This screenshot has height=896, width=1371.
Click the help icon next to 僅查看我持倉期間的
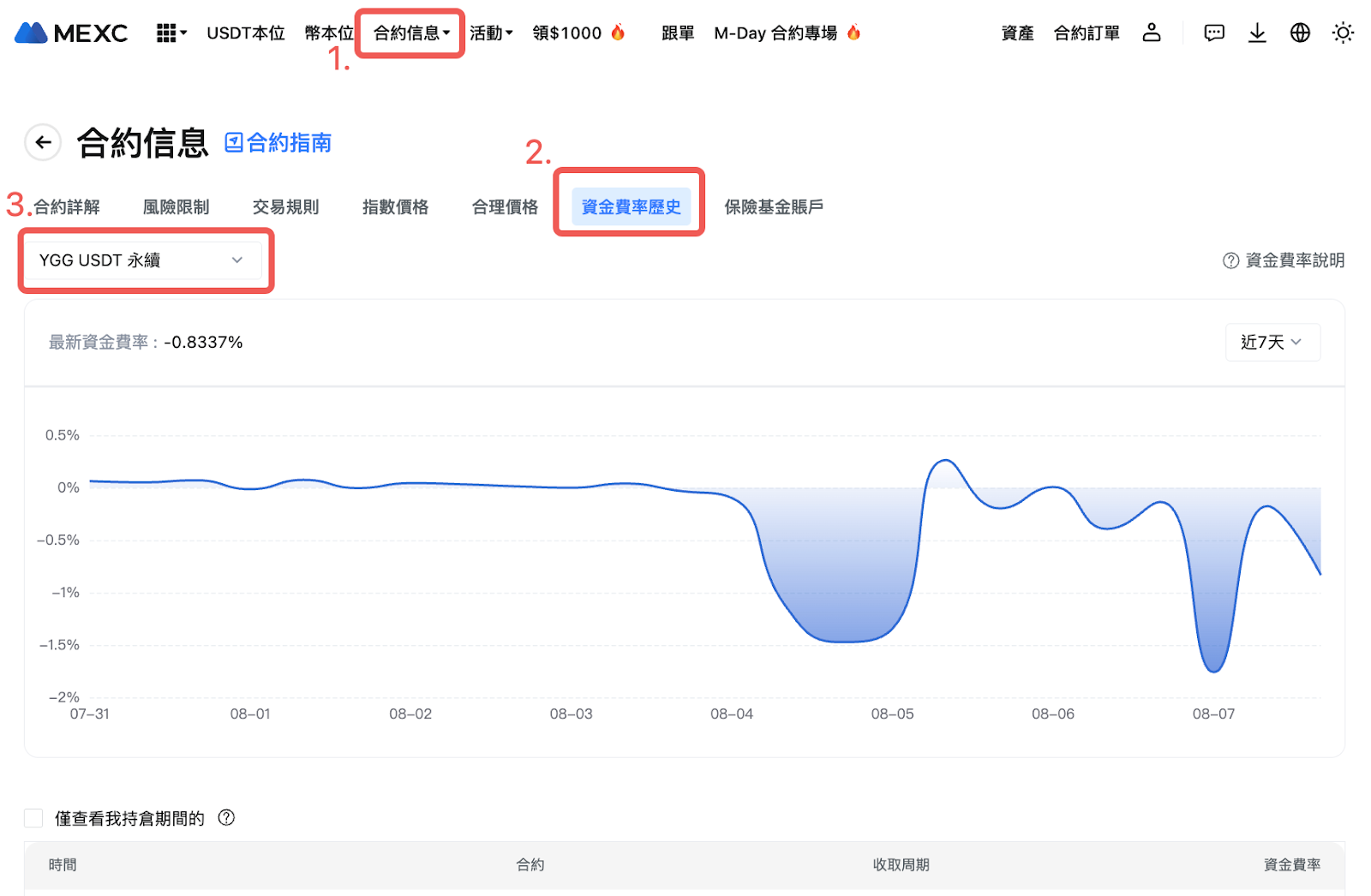click(x=227, y=818)
